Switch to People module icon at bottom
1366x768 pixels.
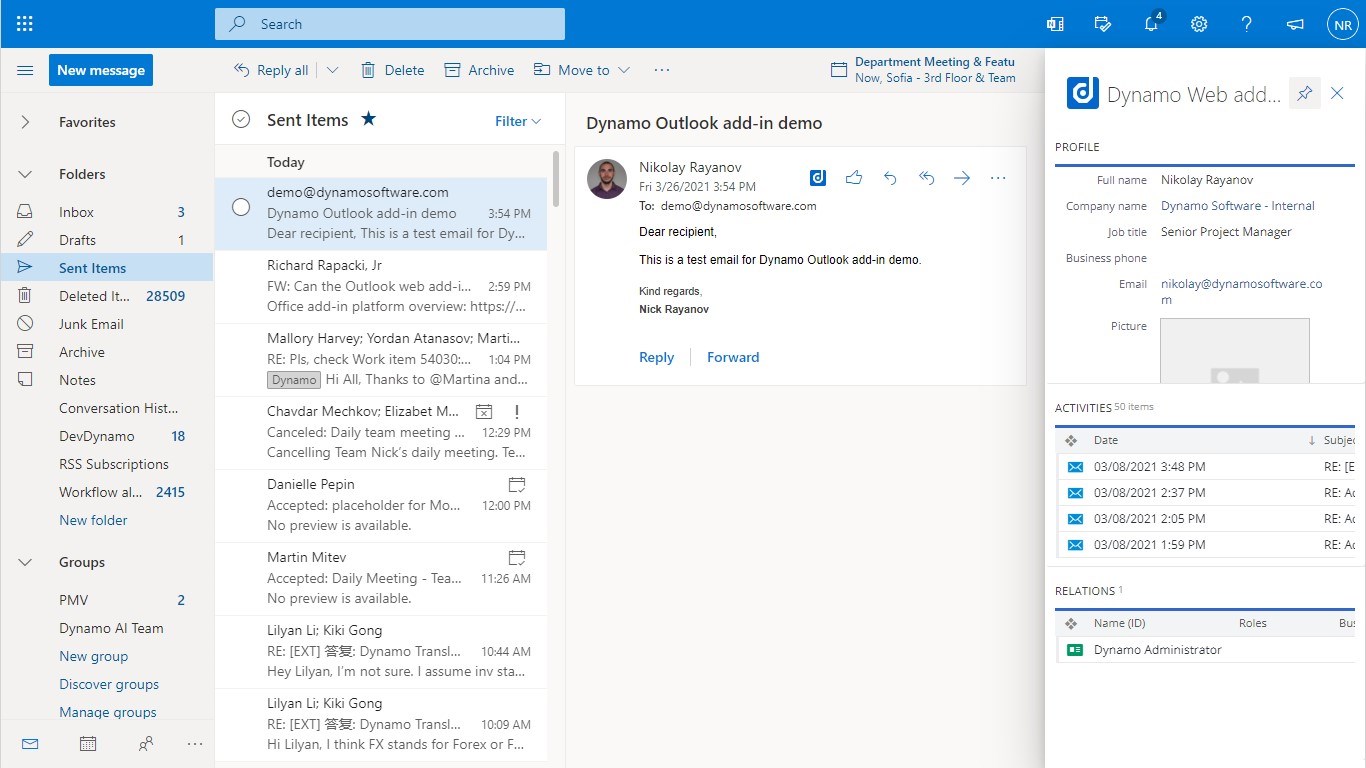[x=146, y=744]
